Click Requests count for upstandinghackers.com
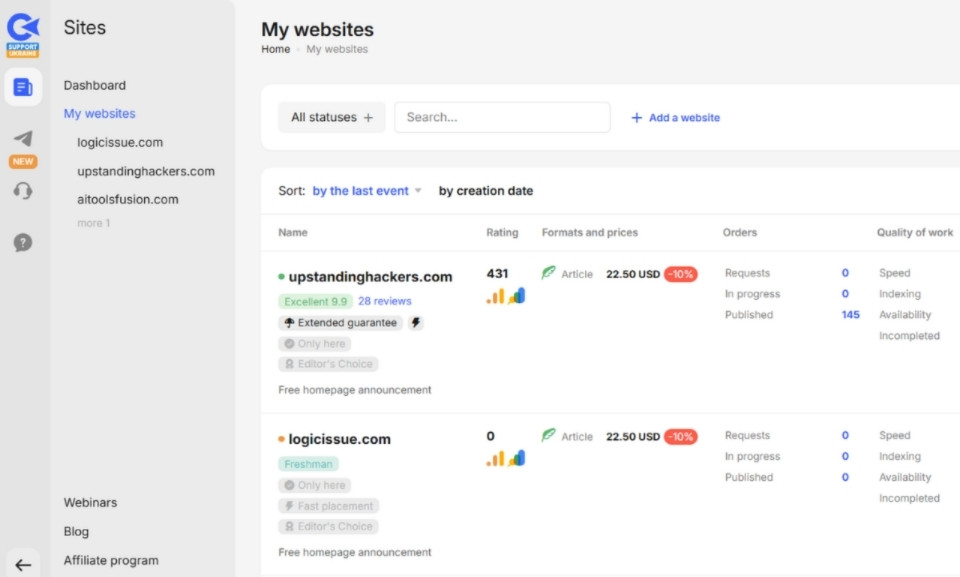The height and width of the screenshot is (577, 960). pos(845,273)
